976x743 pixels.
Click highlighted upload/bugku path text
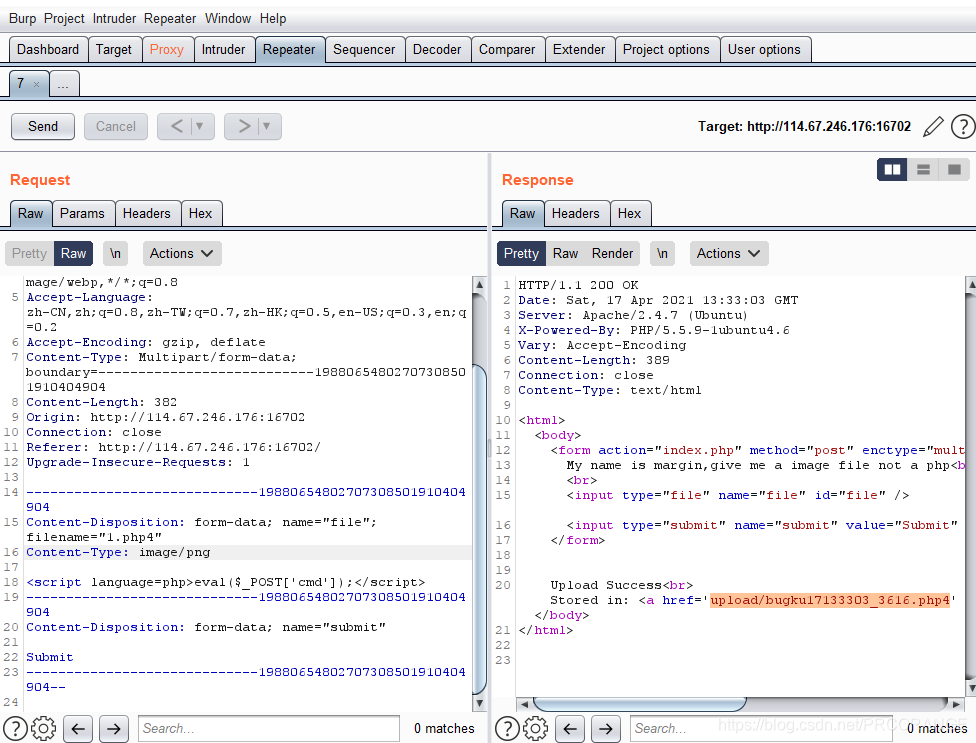[x=830, y=600]
